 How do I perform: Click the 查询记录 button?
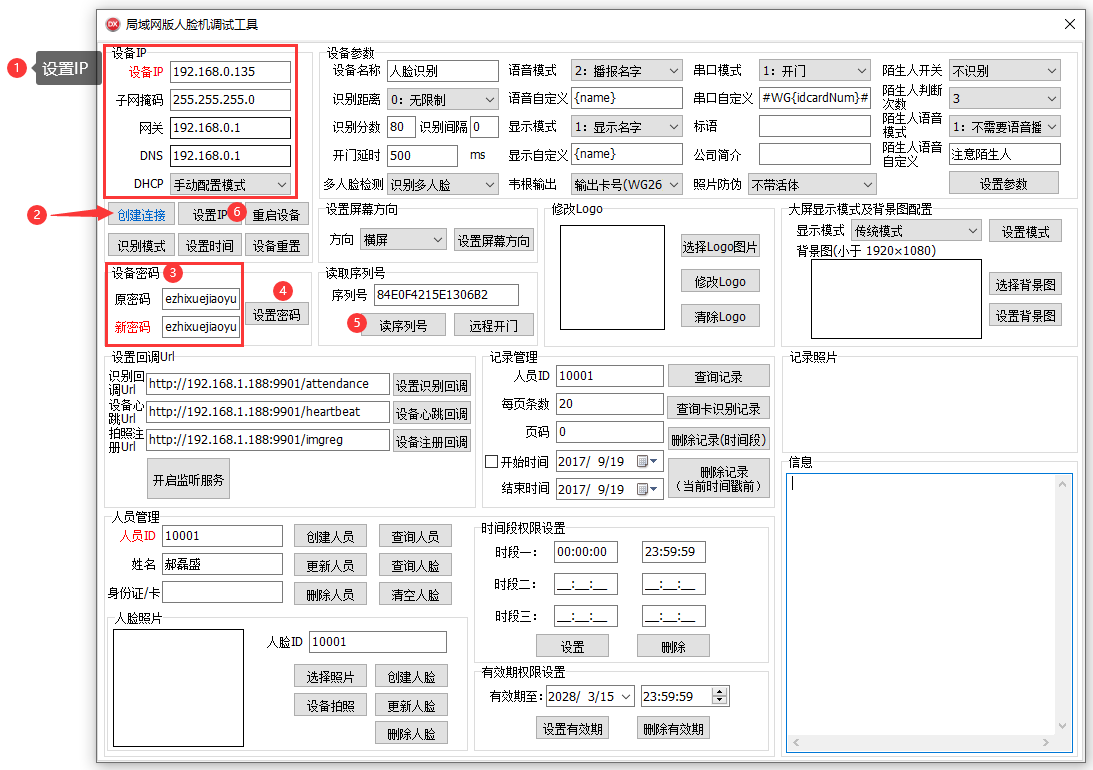(x=718, y=376)
